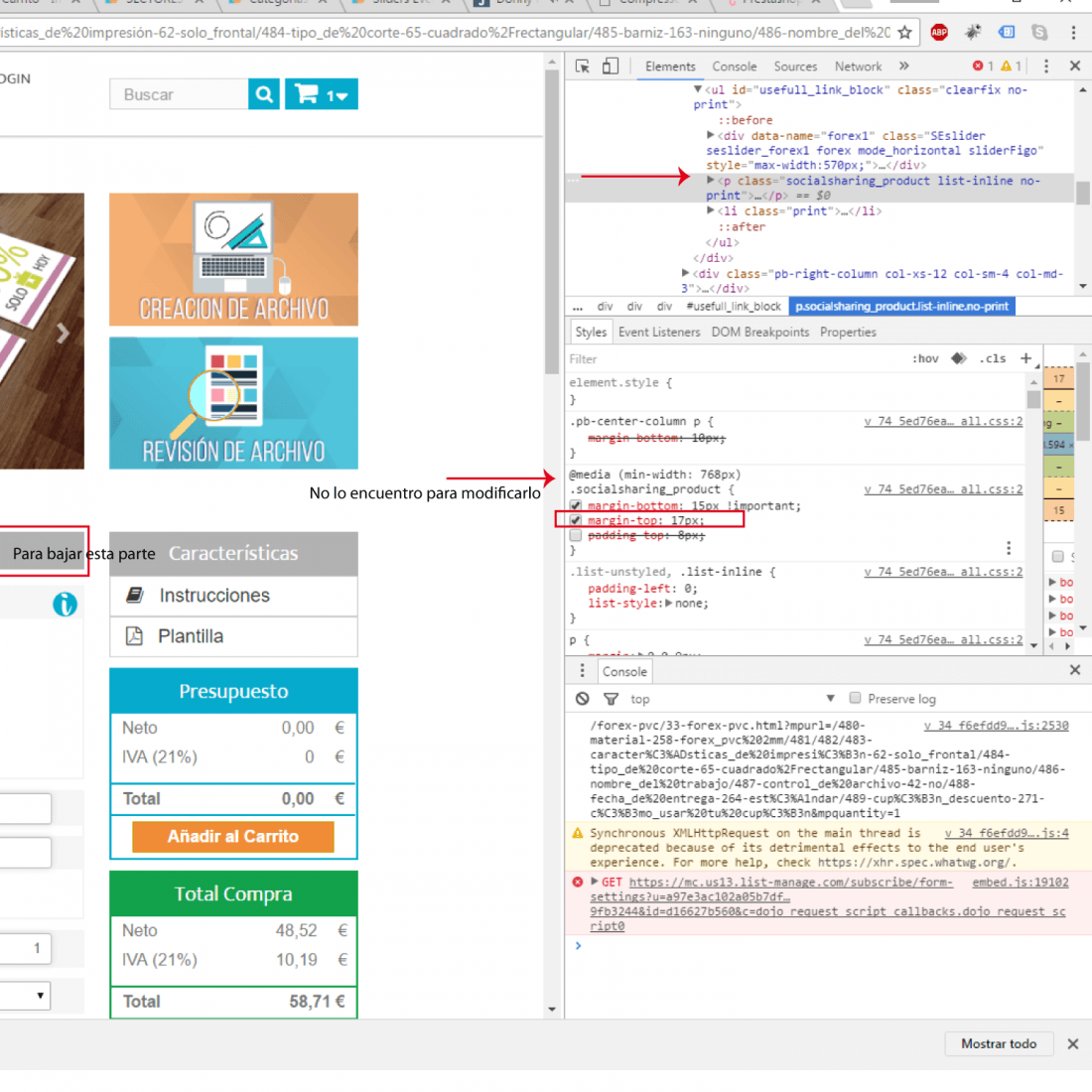Open the Adblock Plus extension icon
Screen dimensions: 1092x1092
[x=939, y=32]
